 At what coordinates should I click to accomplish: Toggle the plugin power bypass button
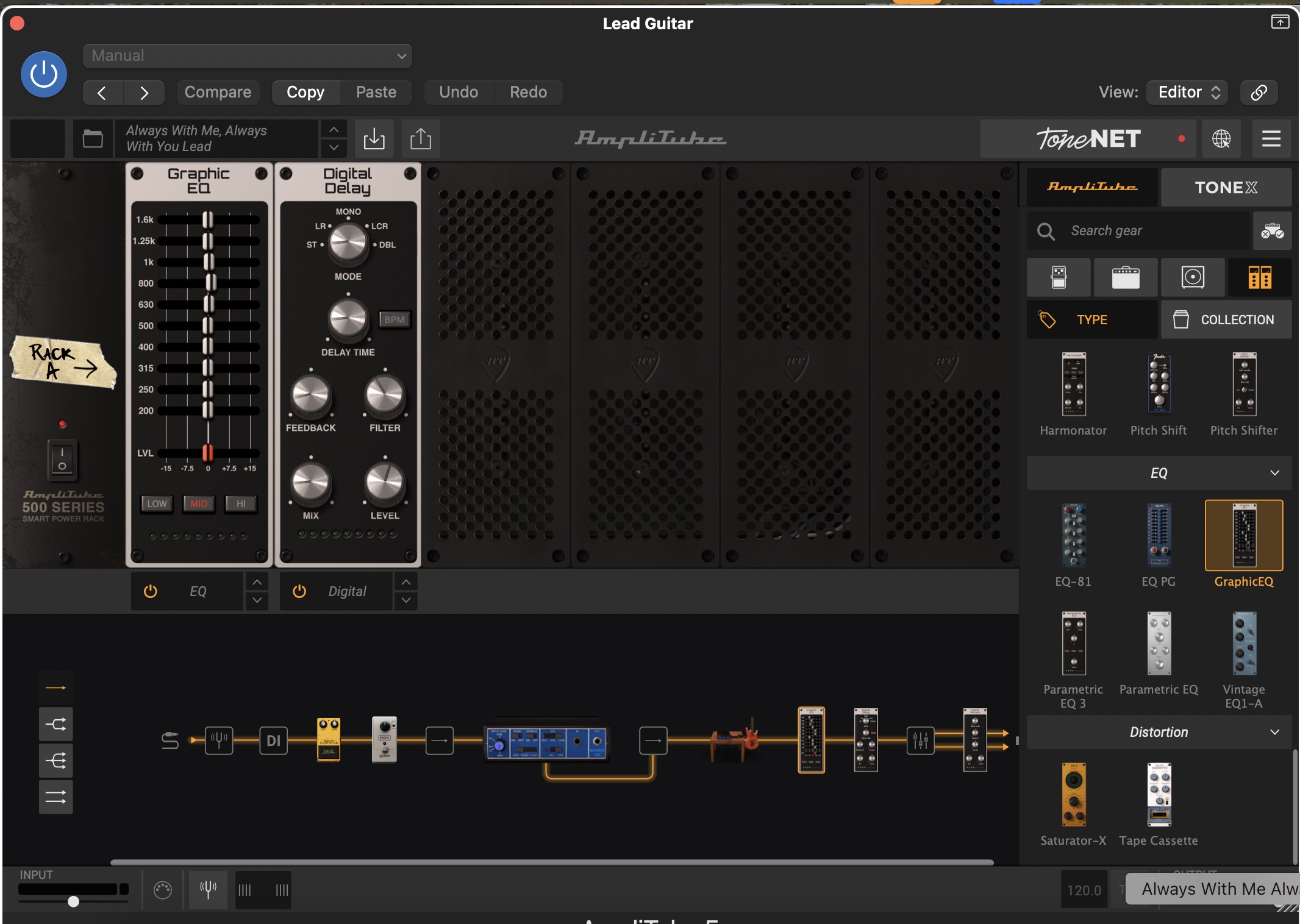coord(44,74)
